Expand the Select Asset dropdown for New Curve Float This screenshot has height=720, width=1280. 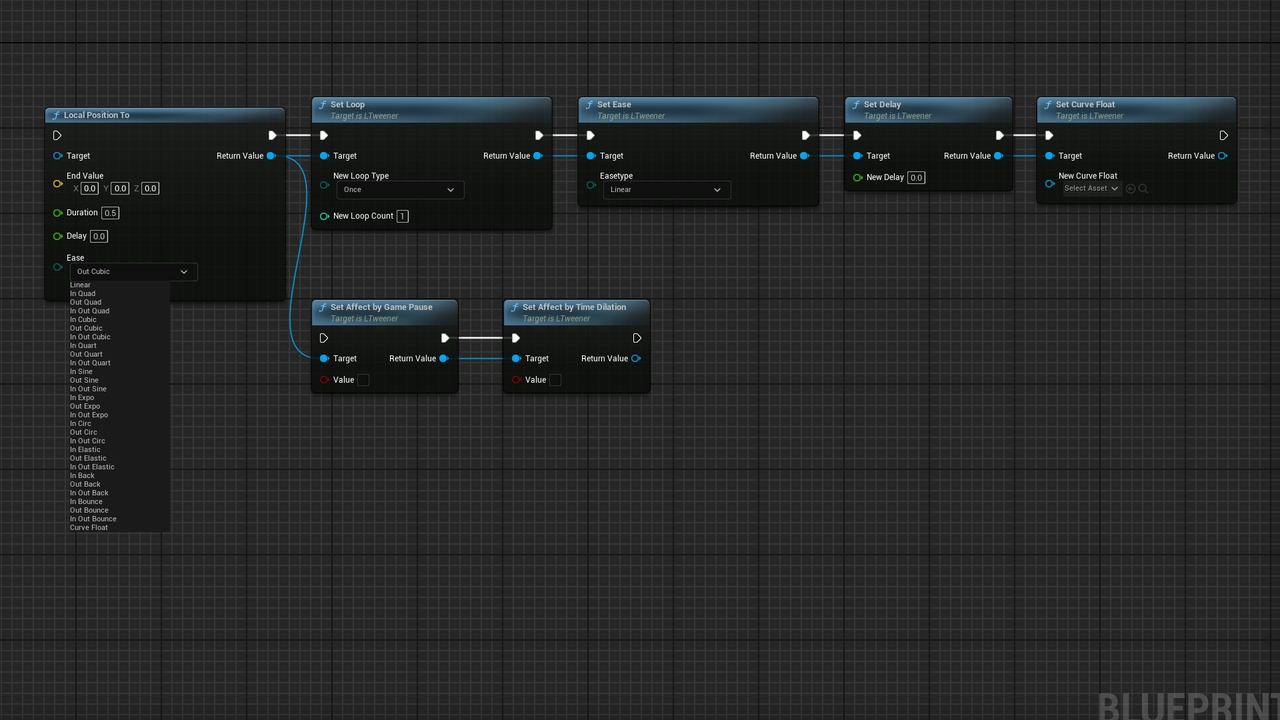click(1090, 189)
